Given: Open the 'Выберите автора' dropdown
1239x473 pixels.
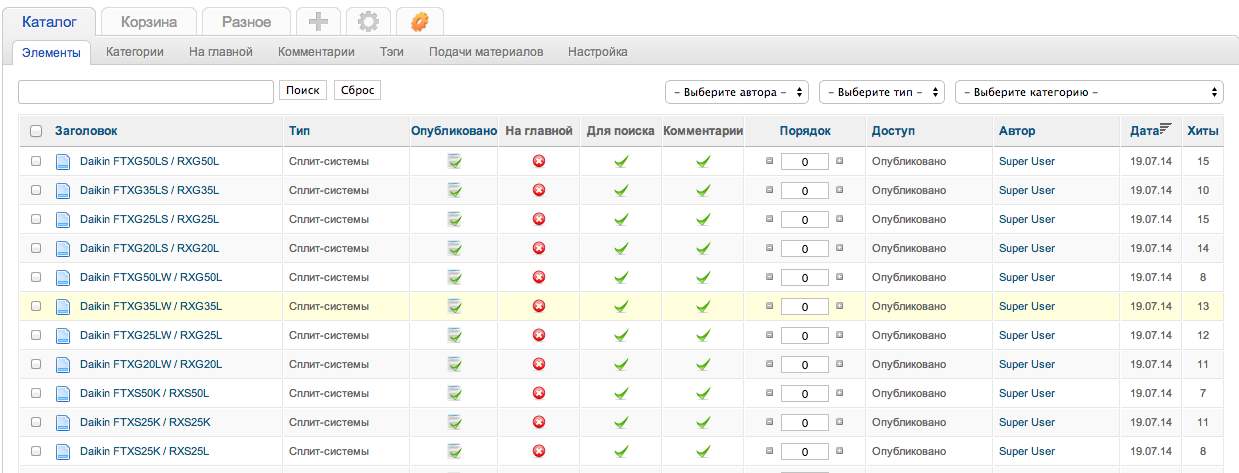Looking at the screenshot, I should click(x=736, y=92).
